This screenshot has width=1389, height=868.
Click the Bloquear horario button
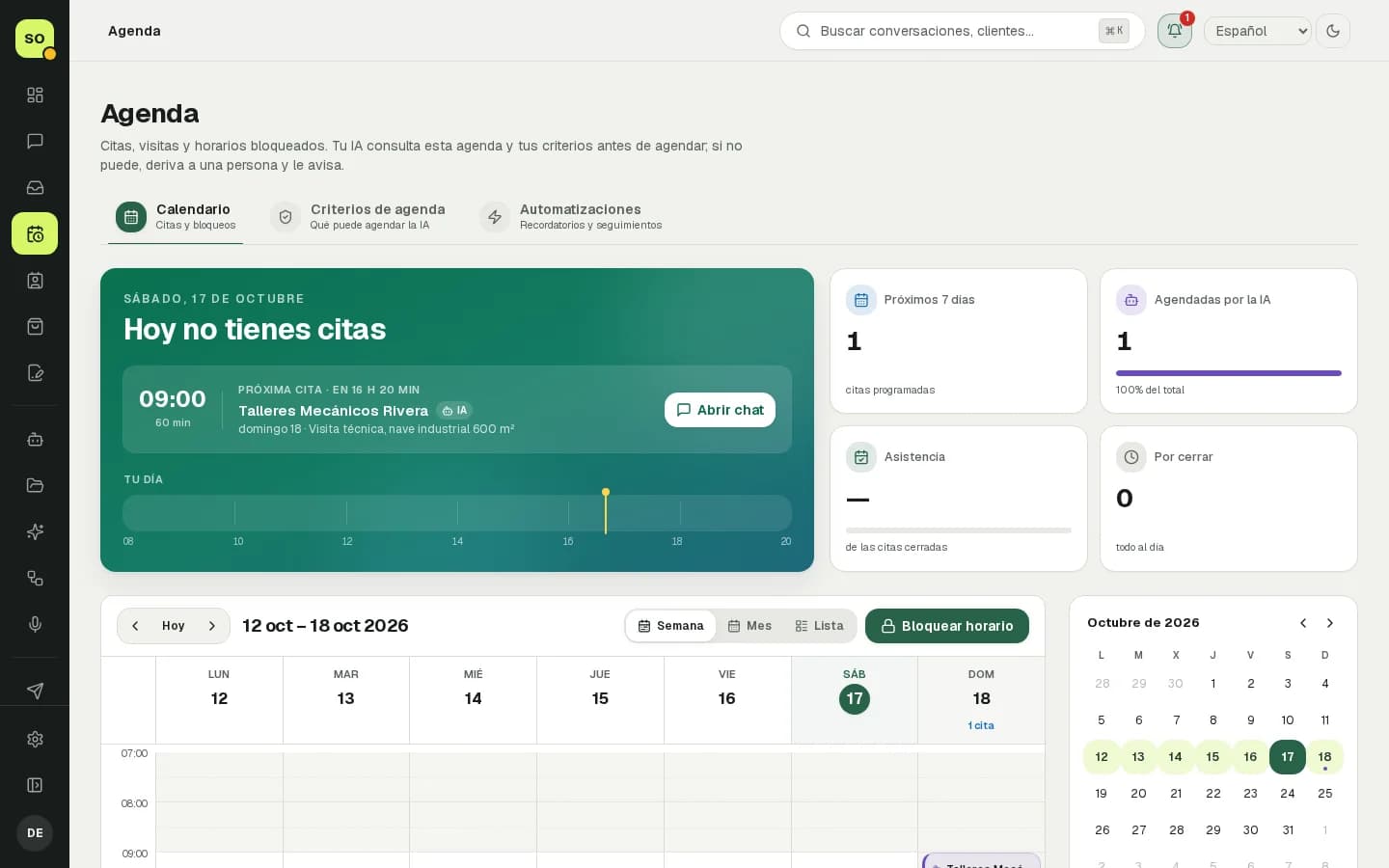pyautogui.click(x=947, y=626)
